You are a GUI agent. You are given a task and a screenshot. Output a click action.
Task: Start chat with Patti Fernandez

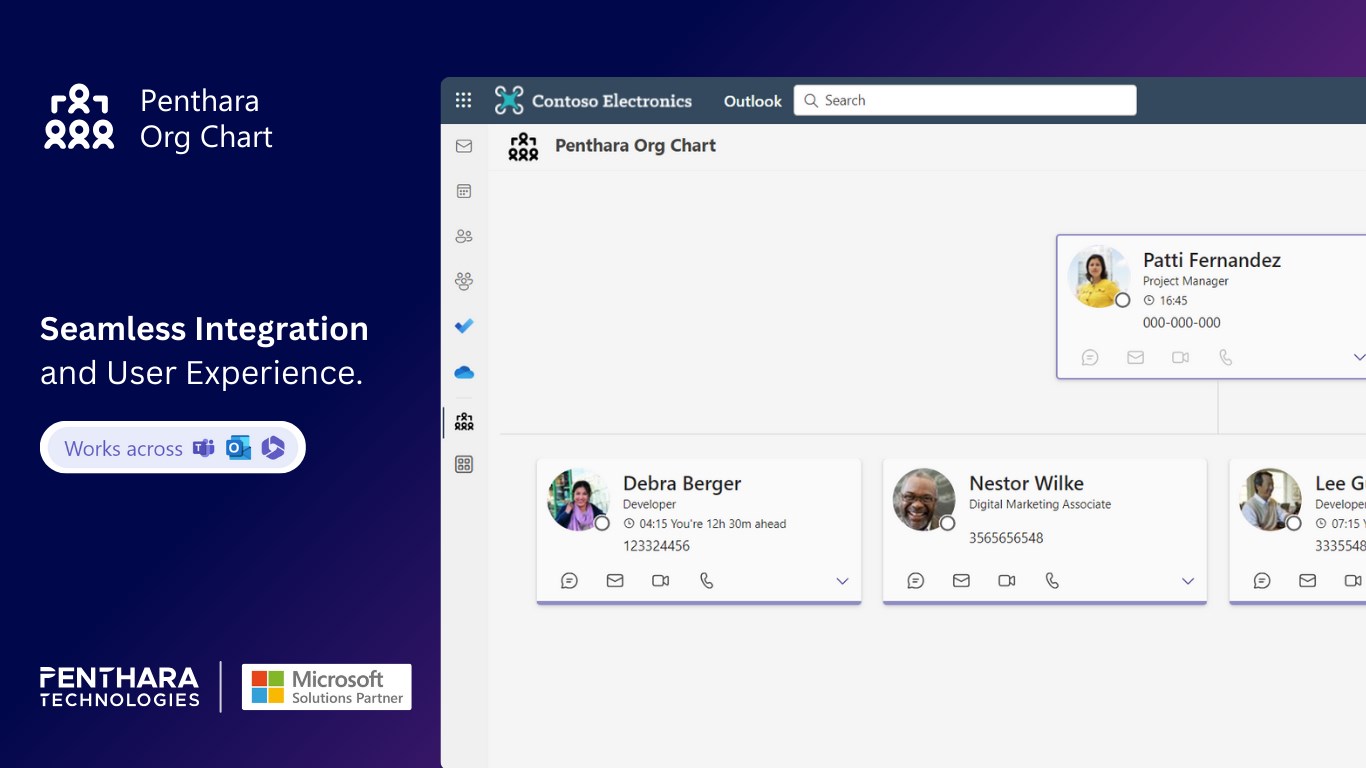(1090, 357)
